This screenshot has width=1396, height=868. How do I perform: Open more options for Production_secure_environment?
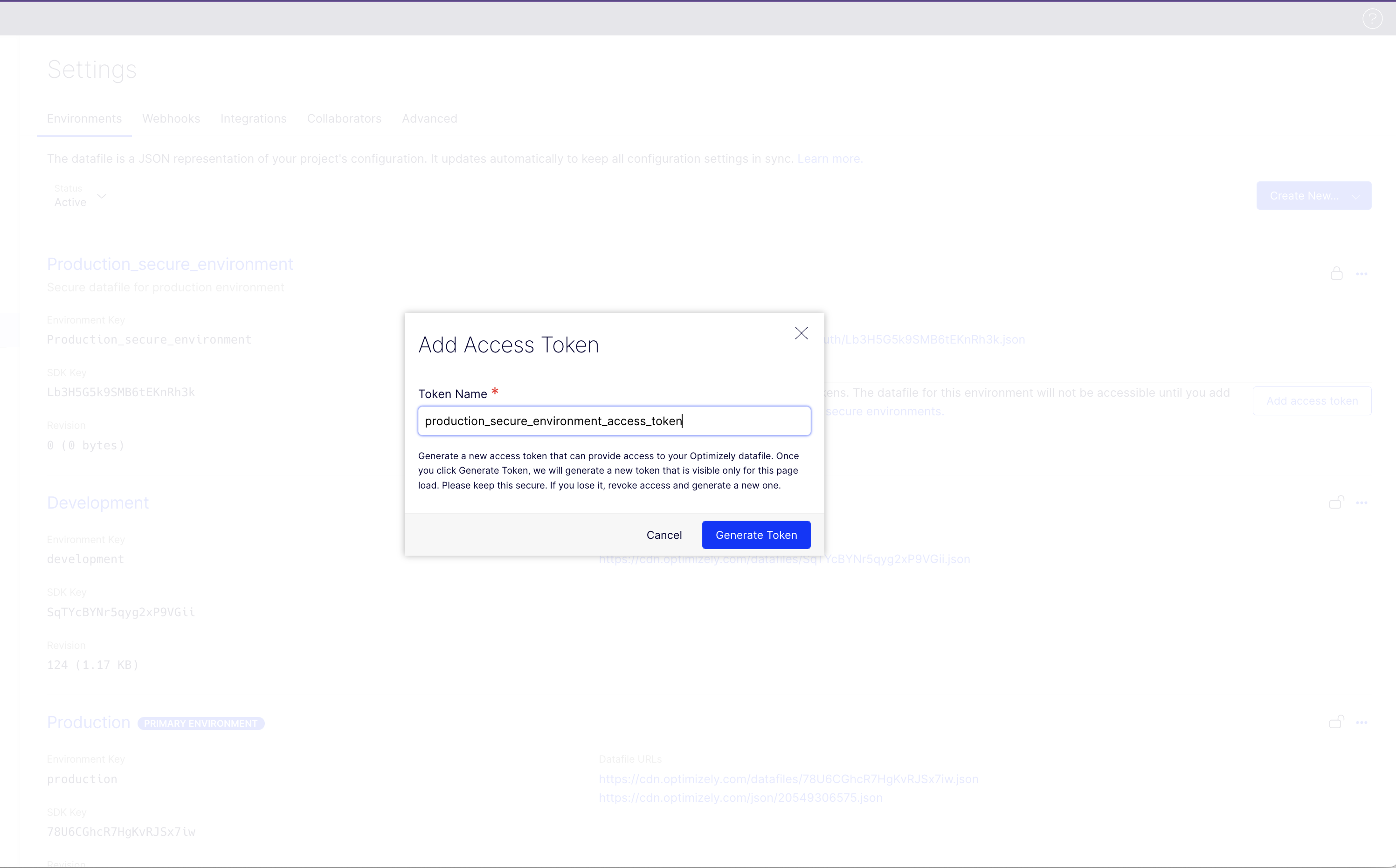1361,274
